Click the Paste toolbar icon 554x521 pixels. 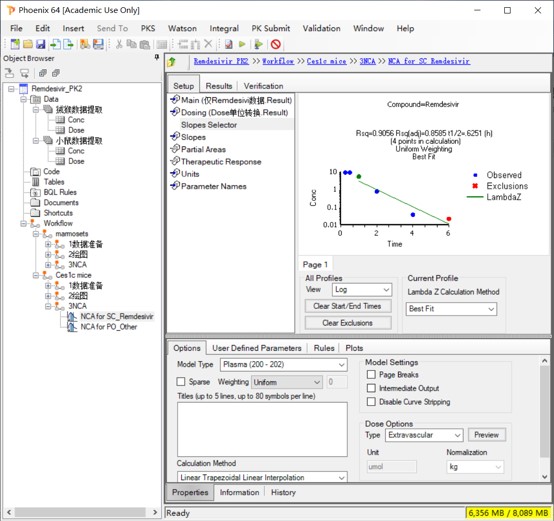tap(145, 45)
